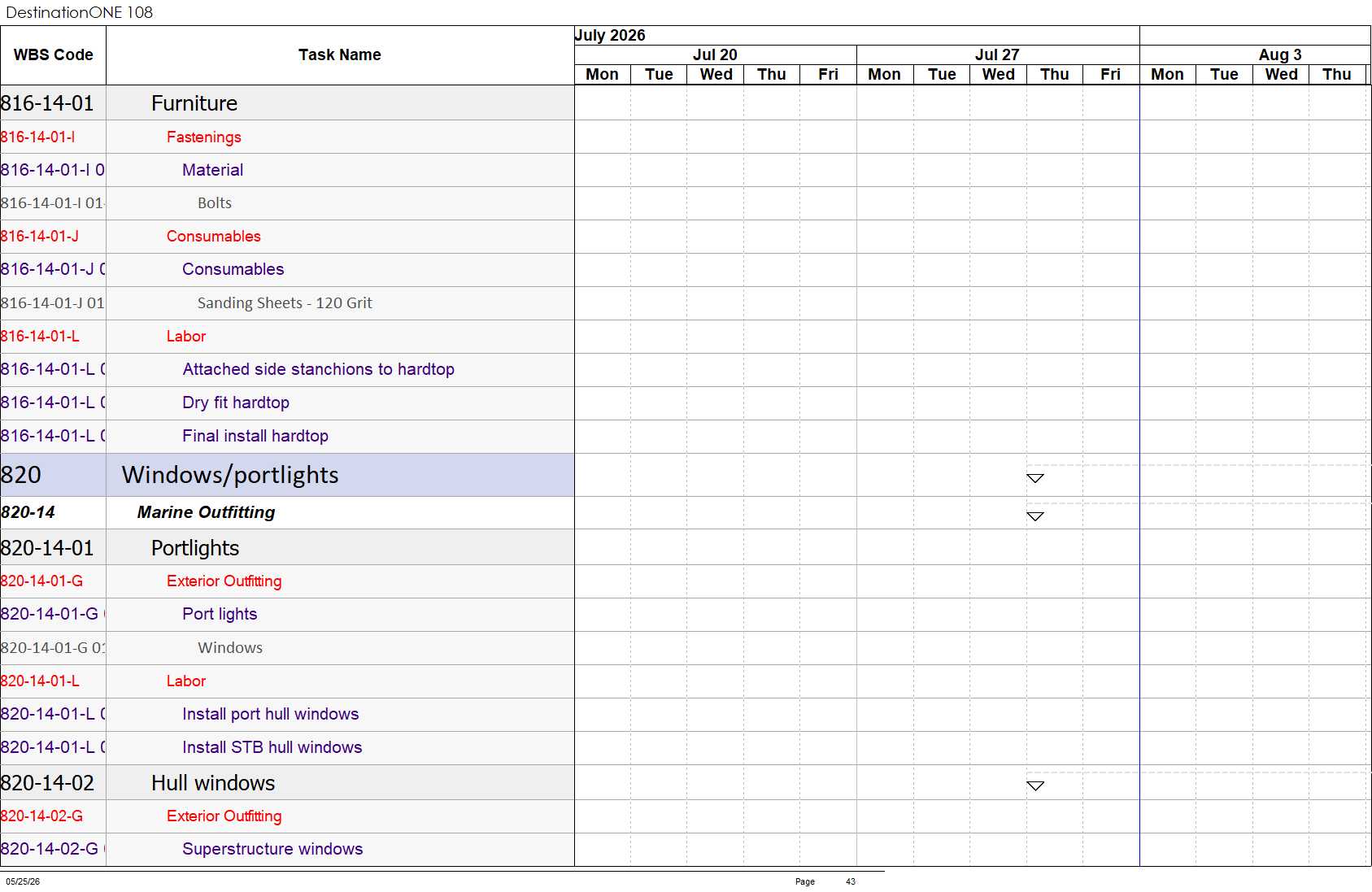Select the Windows task row
The image size is (1372, 892).
tap(287, 648)
